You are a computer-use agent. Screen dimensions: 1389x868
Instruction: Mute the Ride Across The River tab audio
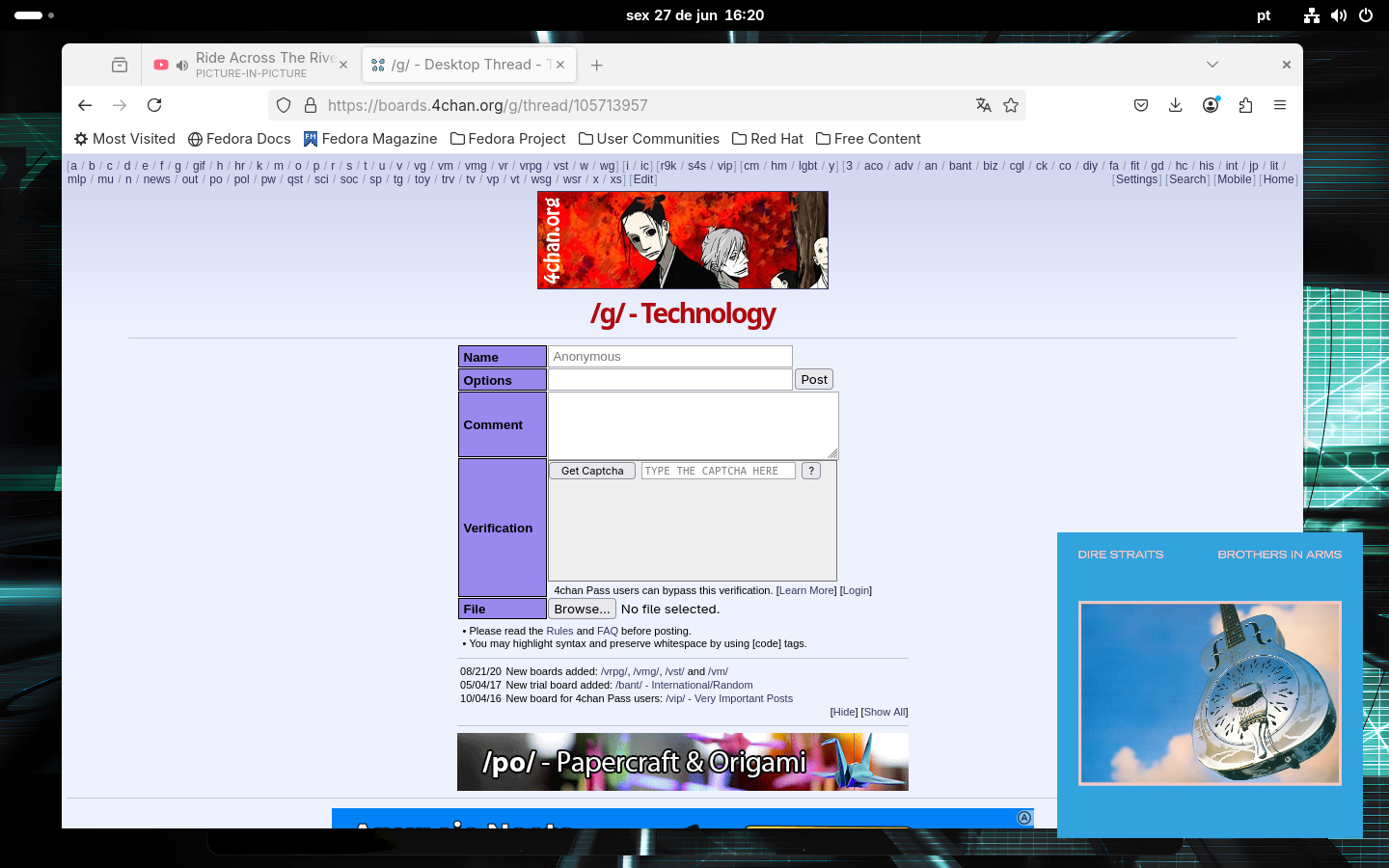click(181, 66)
